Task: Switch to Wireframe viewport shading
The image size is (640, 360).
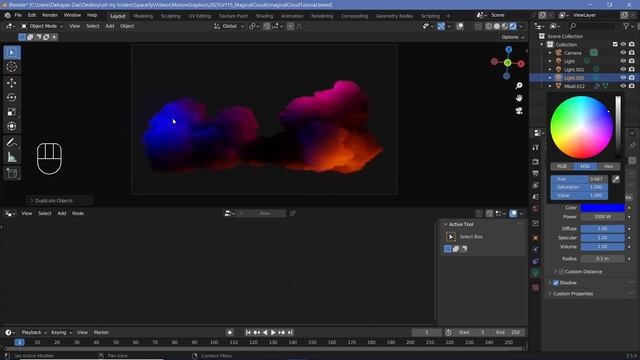Action: tap(489, 26)
